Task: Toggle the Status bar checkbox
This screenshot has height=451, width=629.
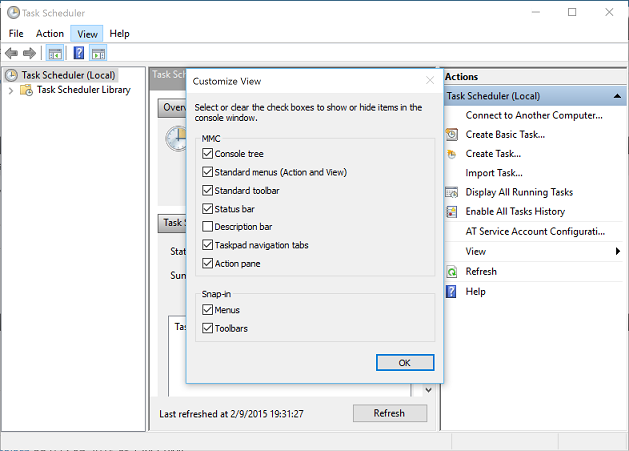Action: pyautogui.click(x=207, y=209)
